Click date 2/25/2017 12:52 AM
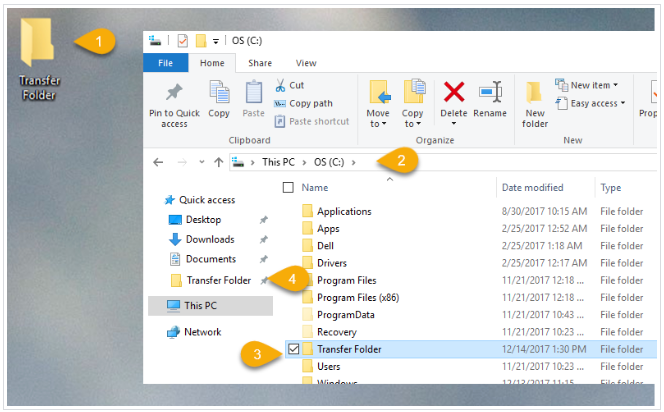 (x=544, y=229)
